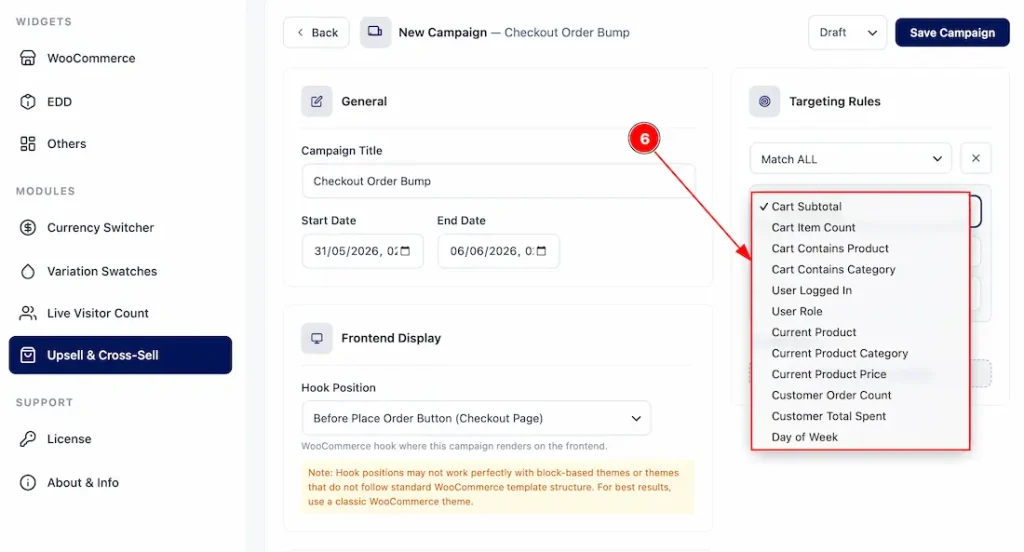Click the 'General' section heading

click(x=364, y=101)
